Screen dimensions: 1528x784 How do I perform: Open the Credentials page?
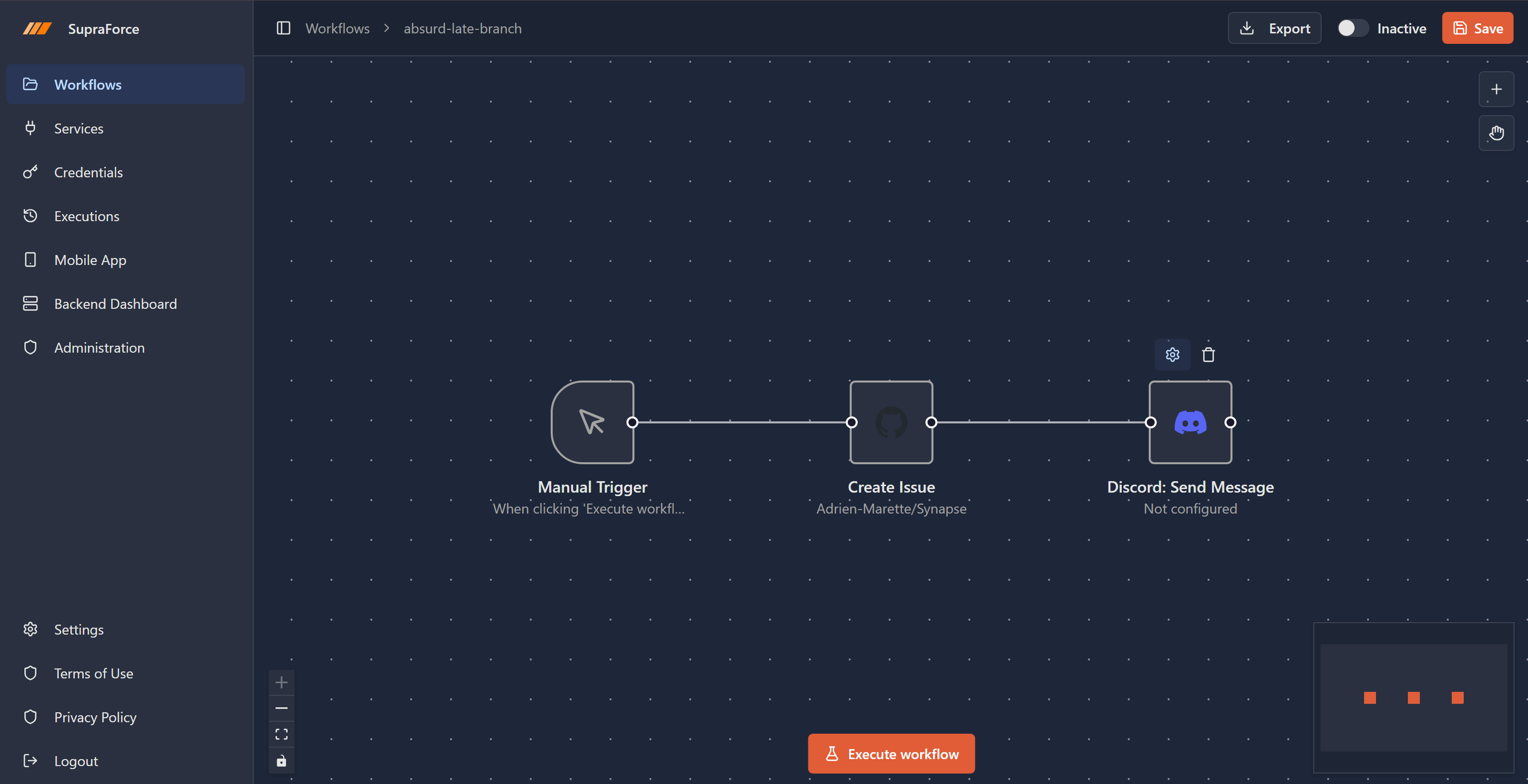tap(88, 172)
